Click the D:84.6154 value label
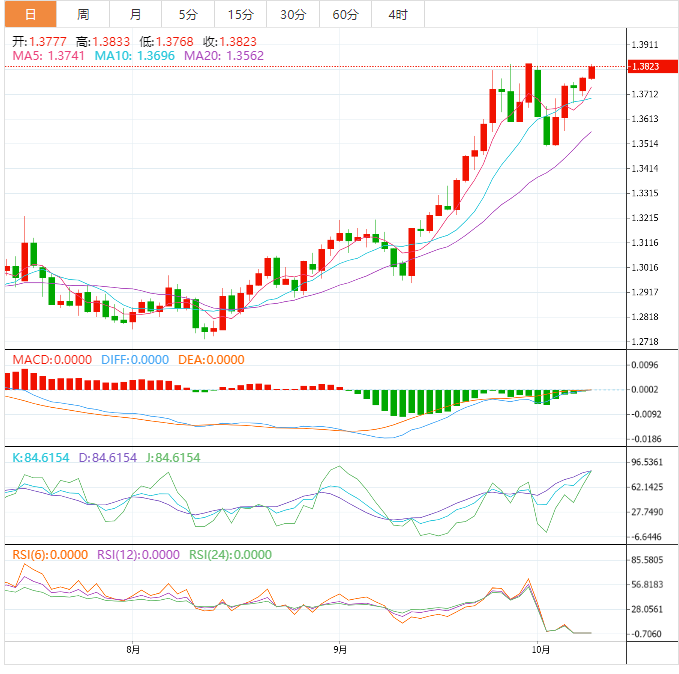This screenshot has height=674, width=679. pos(108,457)
